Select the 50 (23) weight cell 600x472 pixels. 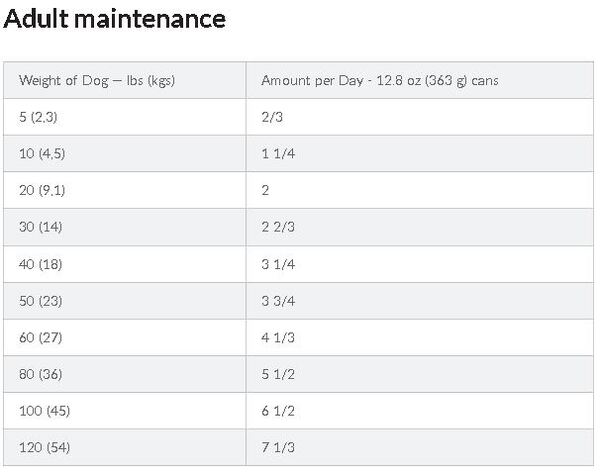[x=125, y=301]
